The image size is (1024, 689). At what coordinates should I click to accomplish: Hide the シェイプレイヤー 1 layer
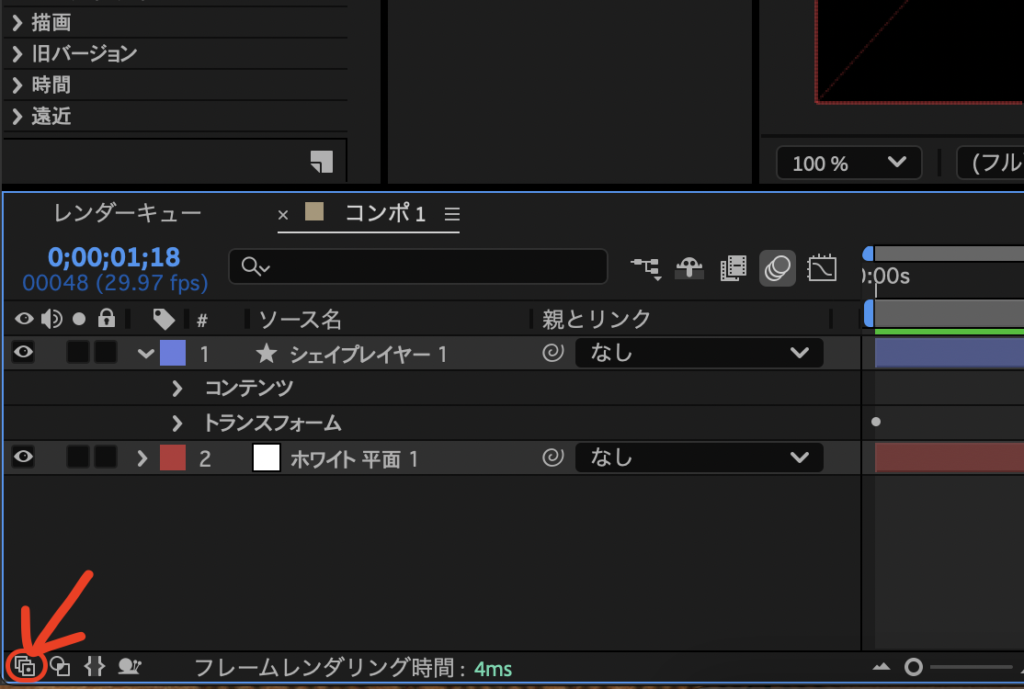click(23, 352)
